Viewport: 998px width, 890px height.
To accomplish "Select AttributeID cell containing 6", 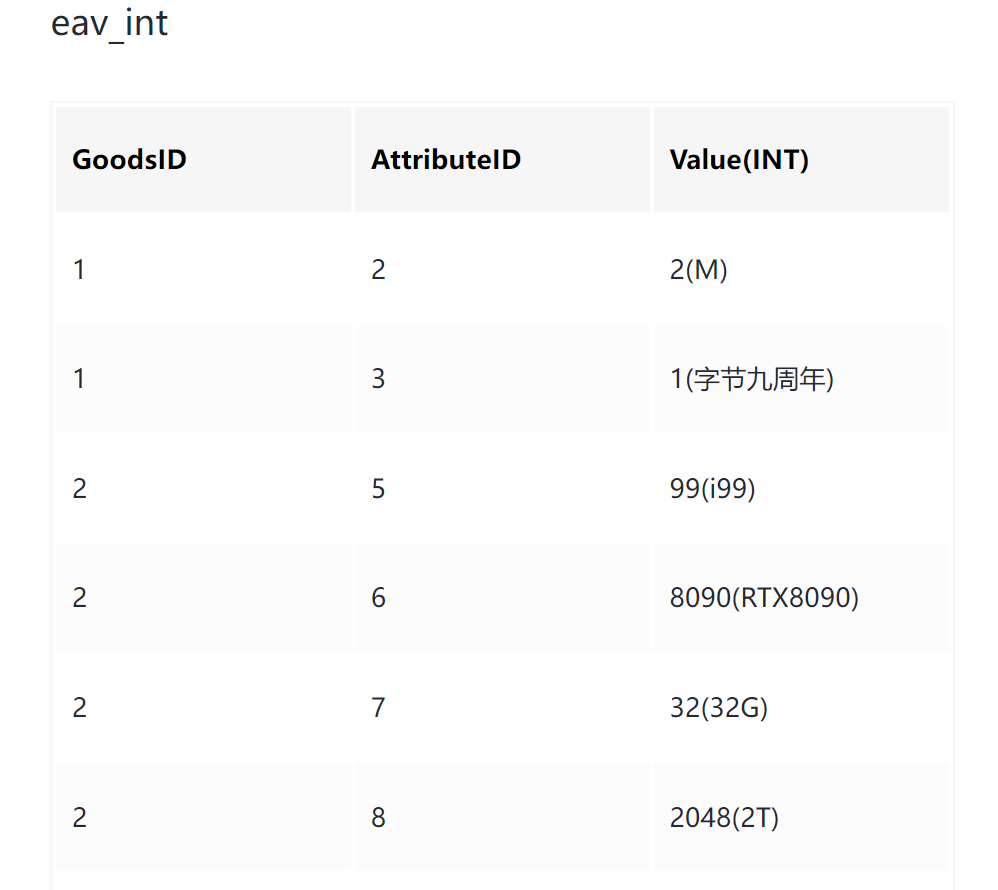I will tap(378, 598).
